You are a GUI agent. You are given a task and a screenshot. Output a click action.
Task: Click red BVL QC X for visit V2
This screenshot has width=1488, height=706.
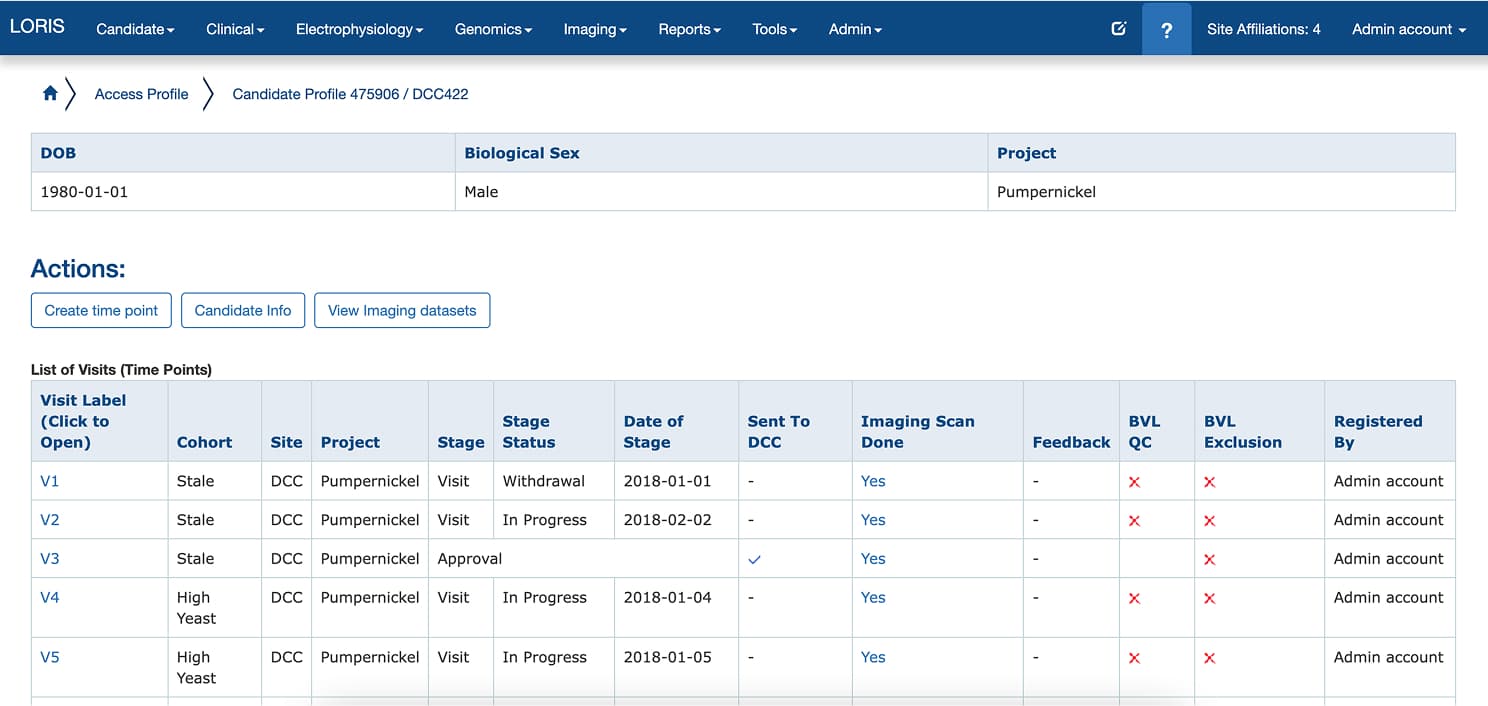point(1134,520)
